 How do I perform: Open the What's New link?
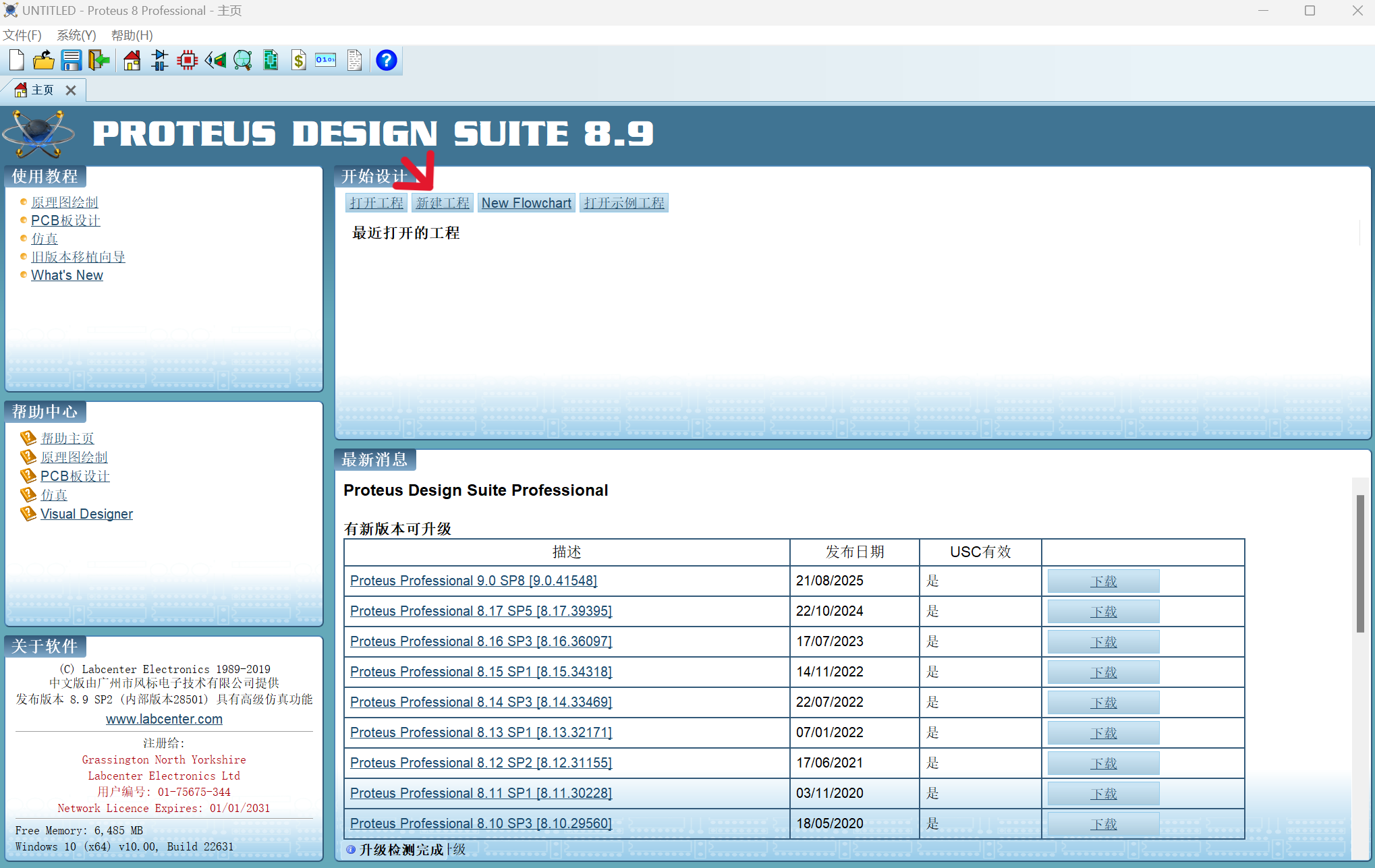[67, 275]
